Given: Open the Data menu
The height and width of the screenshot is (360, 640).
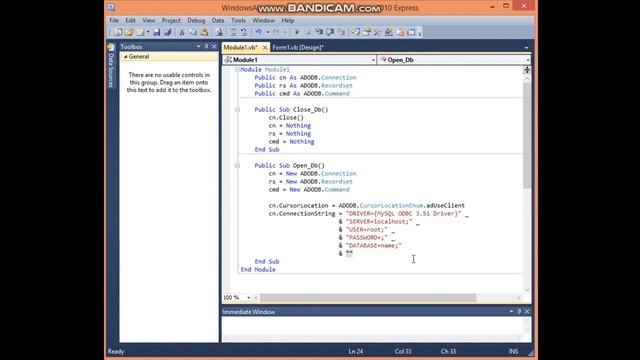Looking at the screenshot, I should [218, 20].
